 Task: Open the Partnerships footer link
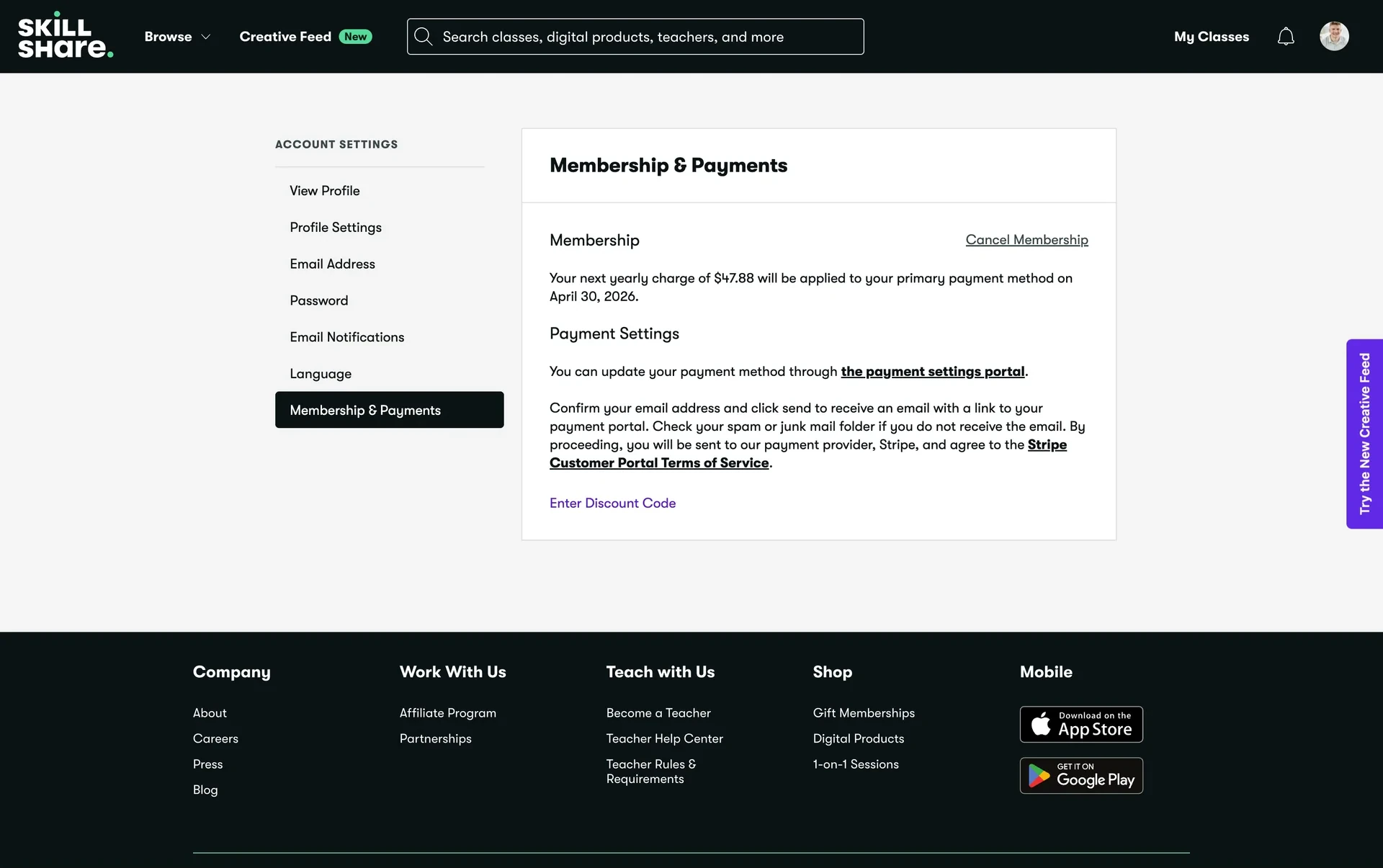point(435,738)
